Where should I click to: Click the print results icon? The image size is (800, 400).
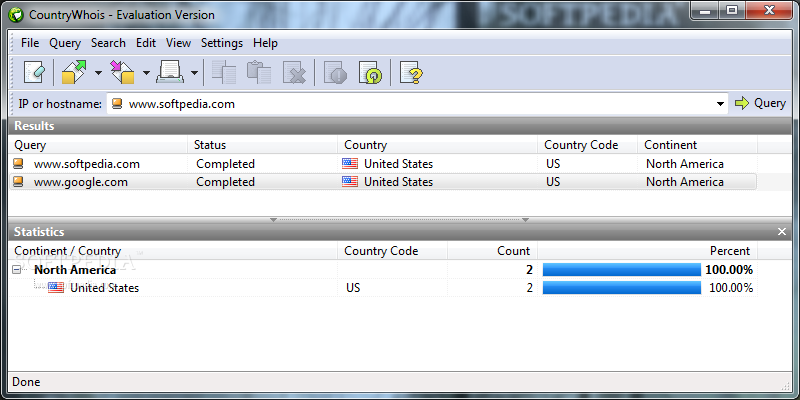[x=170, y=73]
